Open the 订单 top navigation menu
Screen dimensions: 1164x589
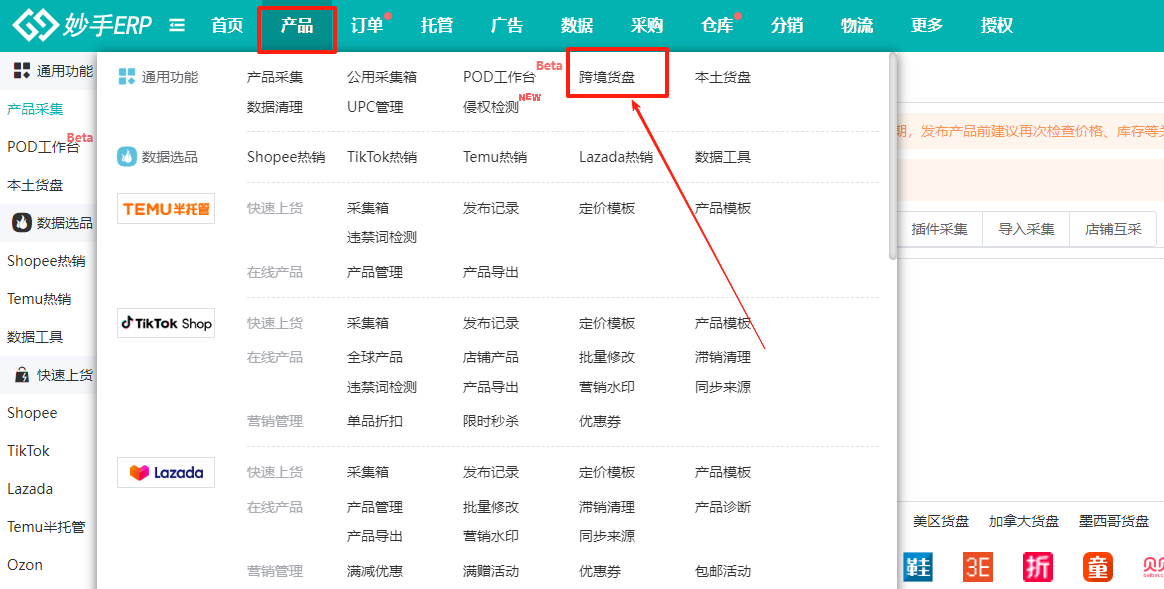[x=367, y=25]
